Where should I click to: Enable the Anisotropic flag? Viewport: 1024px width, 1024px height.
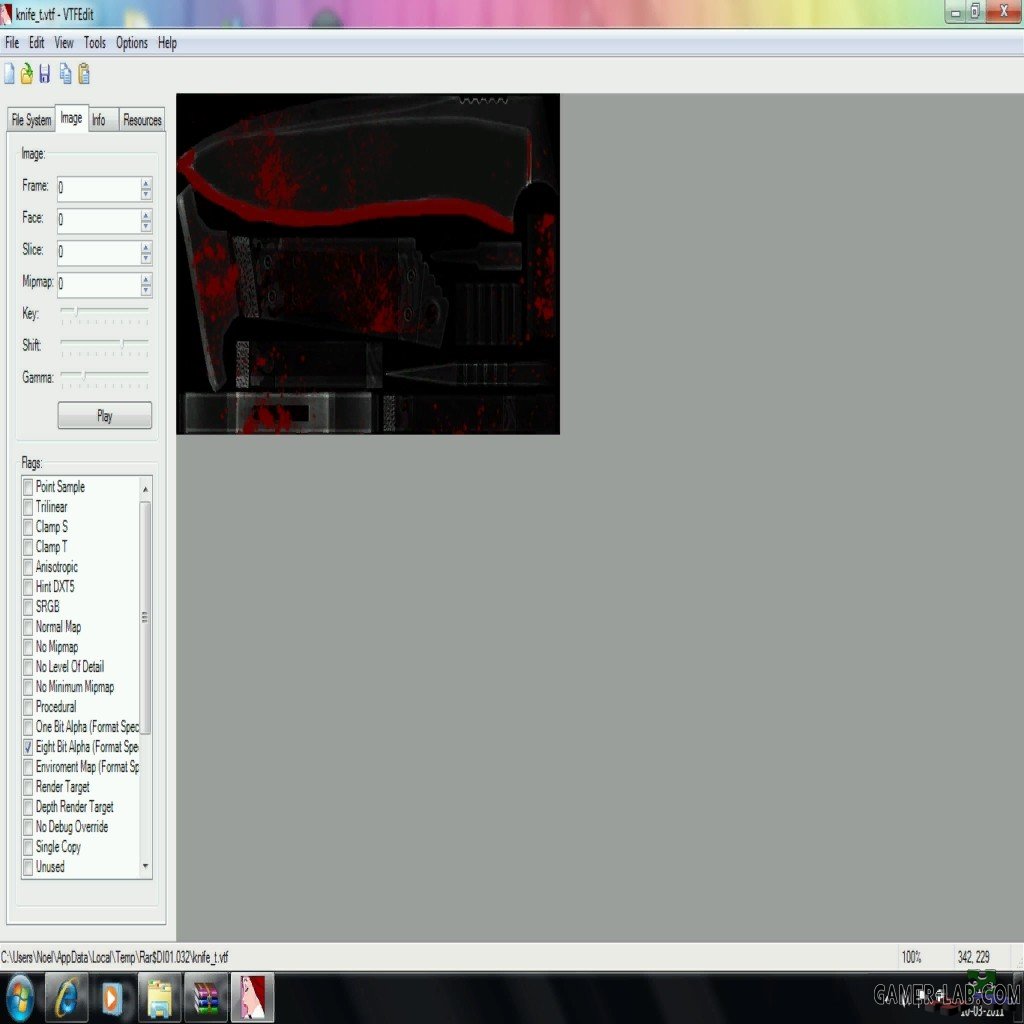[28, 568]
